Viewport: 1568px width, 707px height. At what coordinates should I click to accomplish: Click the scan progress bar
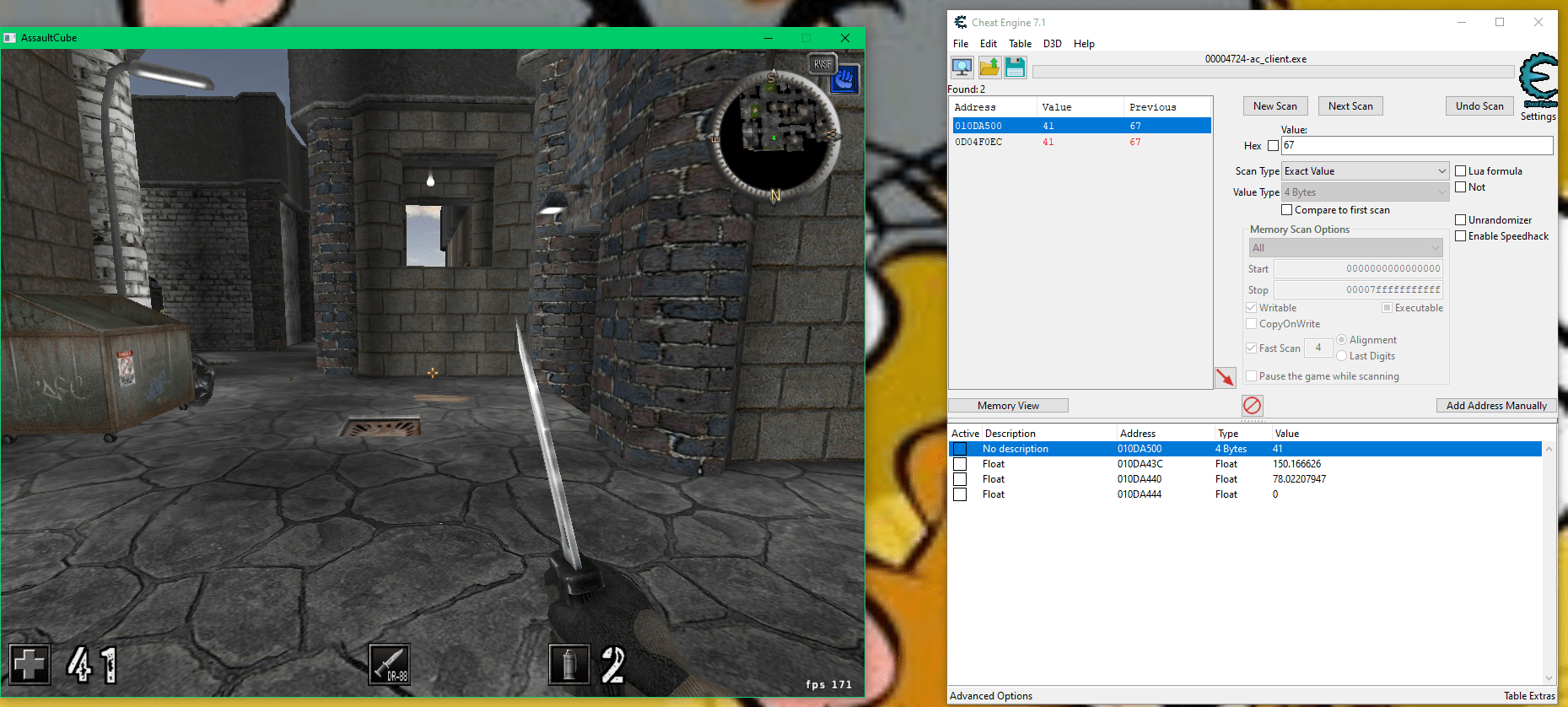click(1273, 72)
